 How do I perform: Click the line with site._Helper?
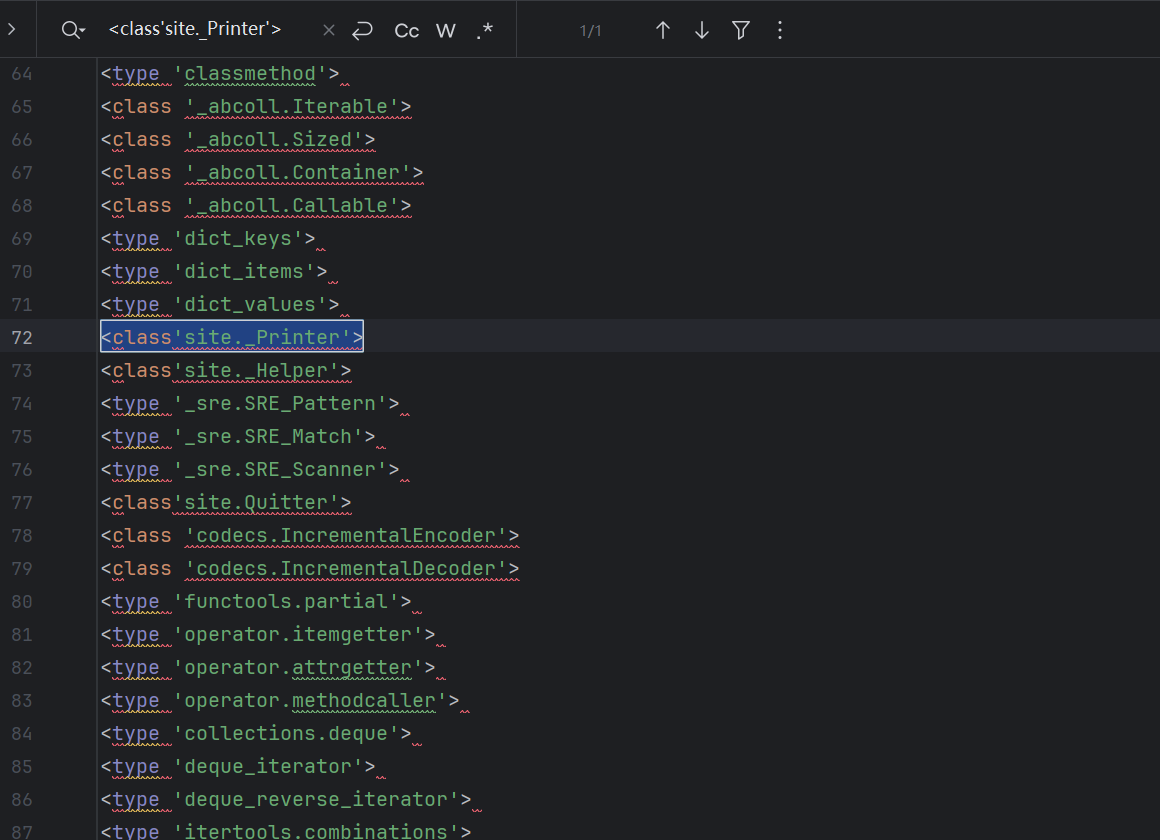tap(226, 370)
